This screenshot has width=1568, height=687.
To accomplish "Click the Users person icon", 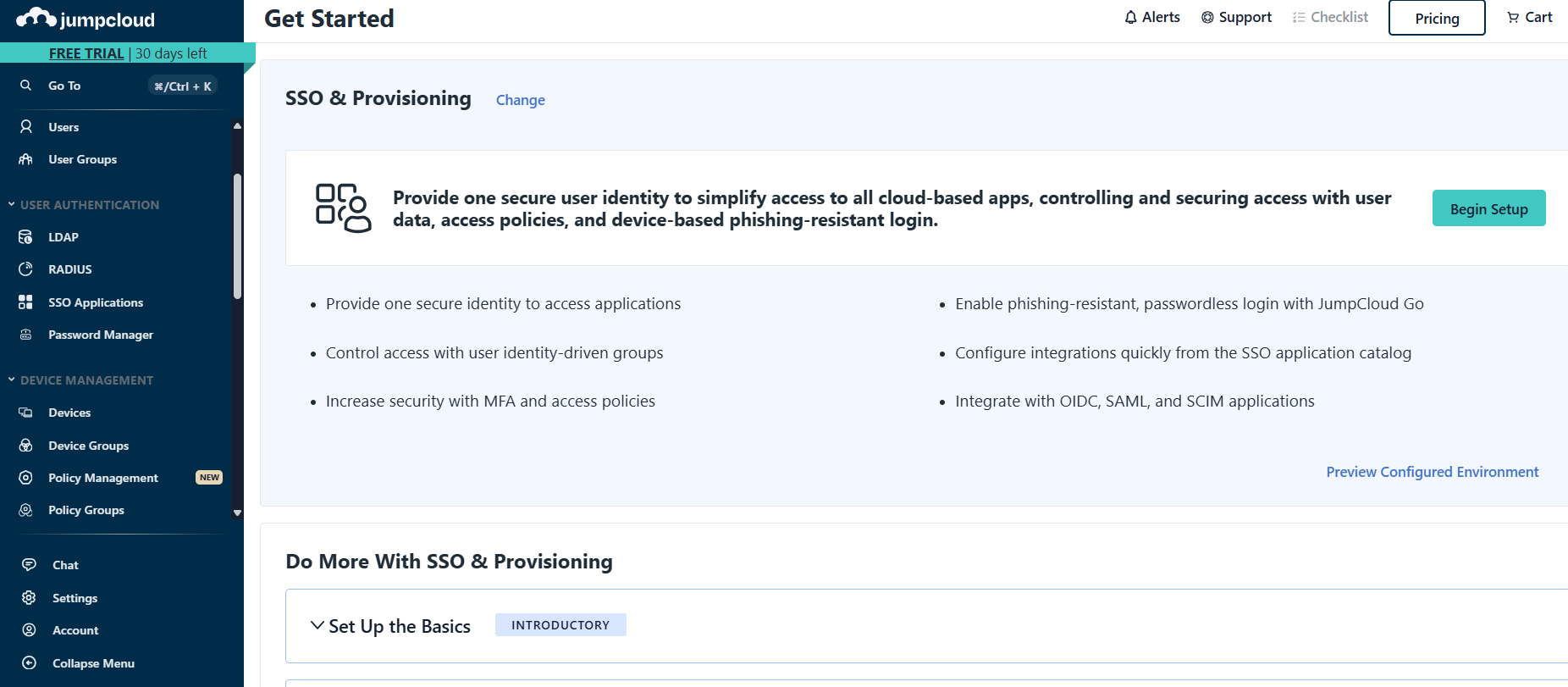I will (x=26, y=126).
